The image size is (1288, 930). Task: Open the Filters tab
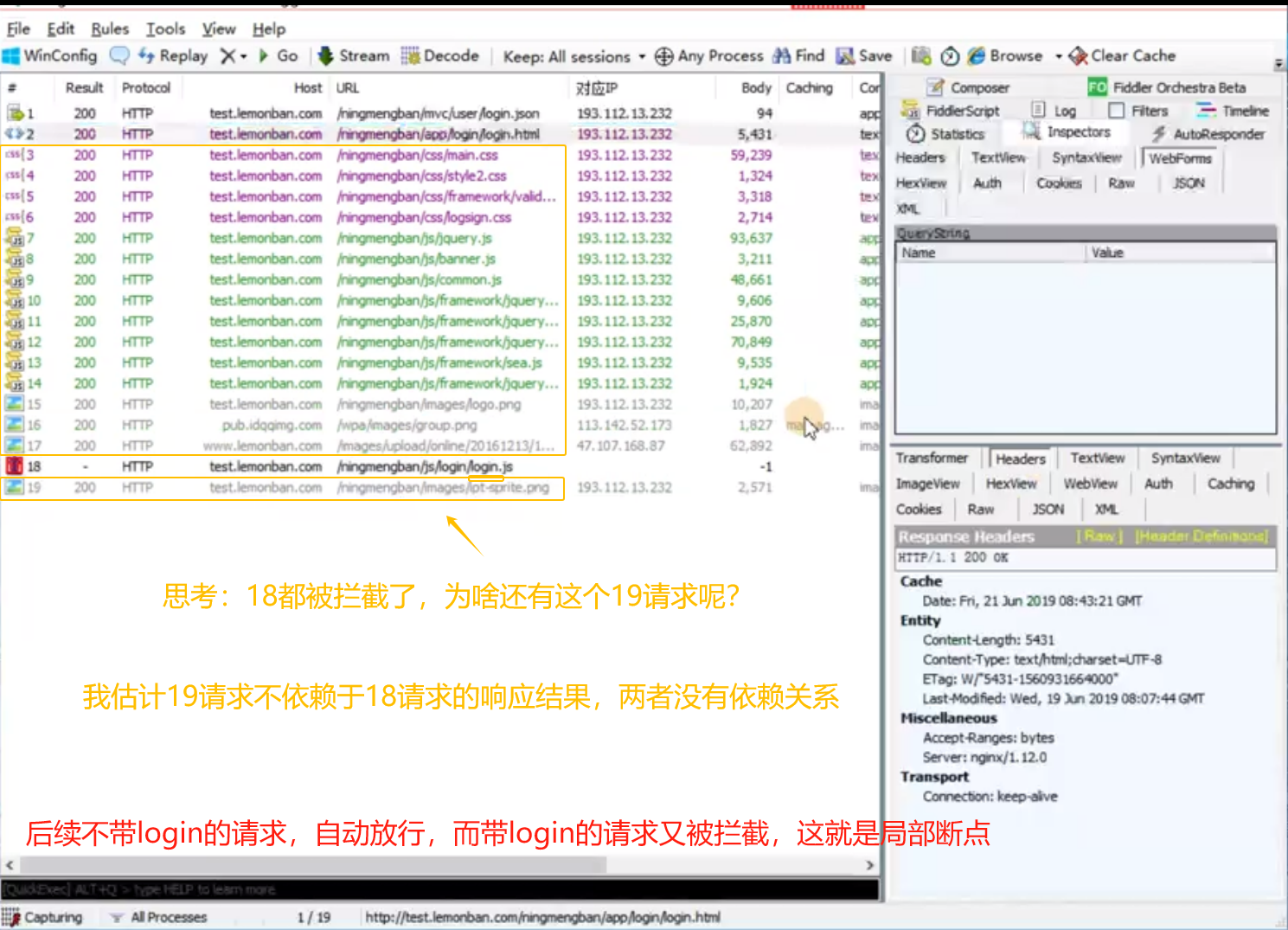click(x=1138, y=111)
